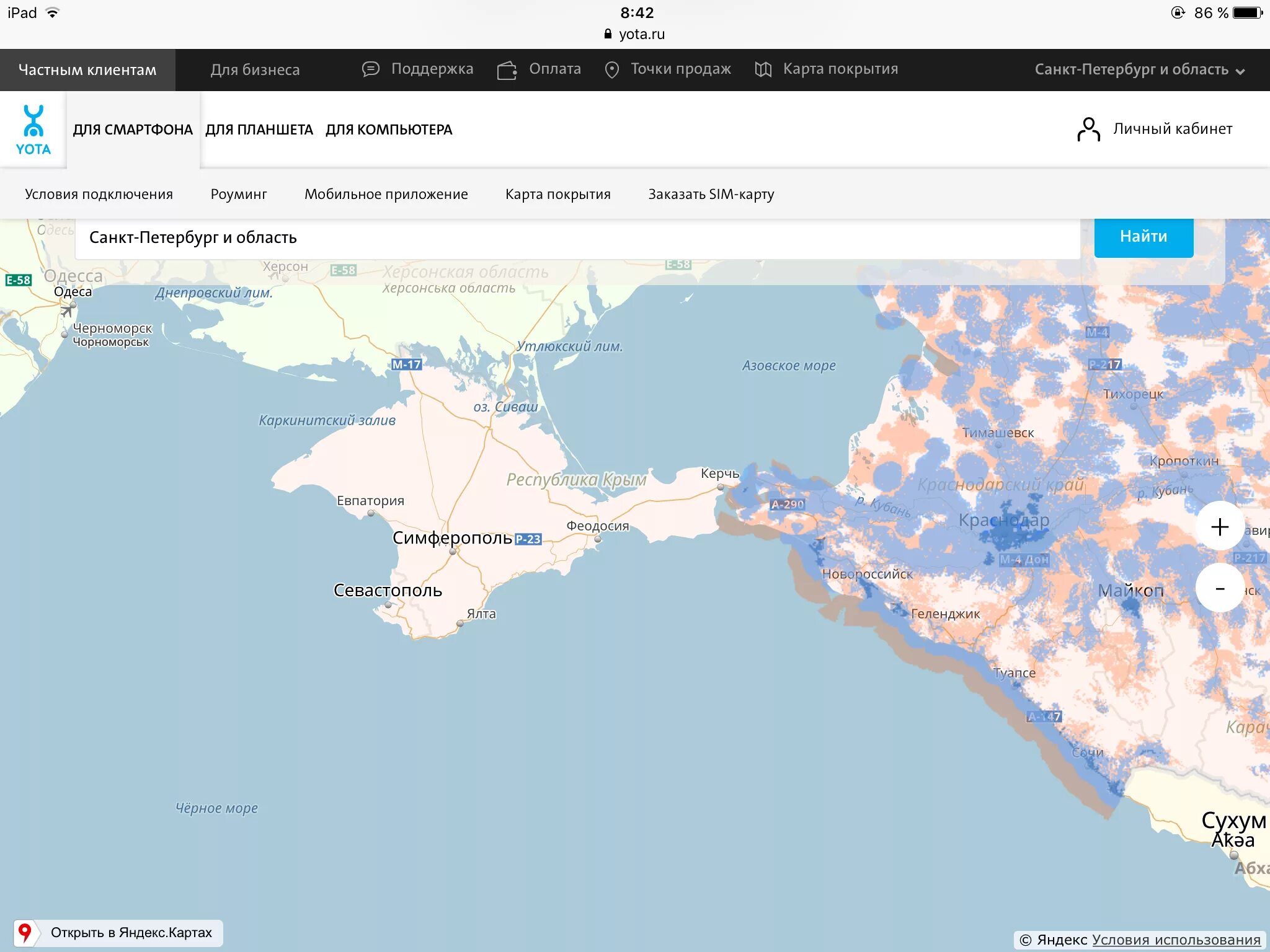
Task: Click the Севастополь city label on the map
Action: pyautogui.click(x=388, y=589)
